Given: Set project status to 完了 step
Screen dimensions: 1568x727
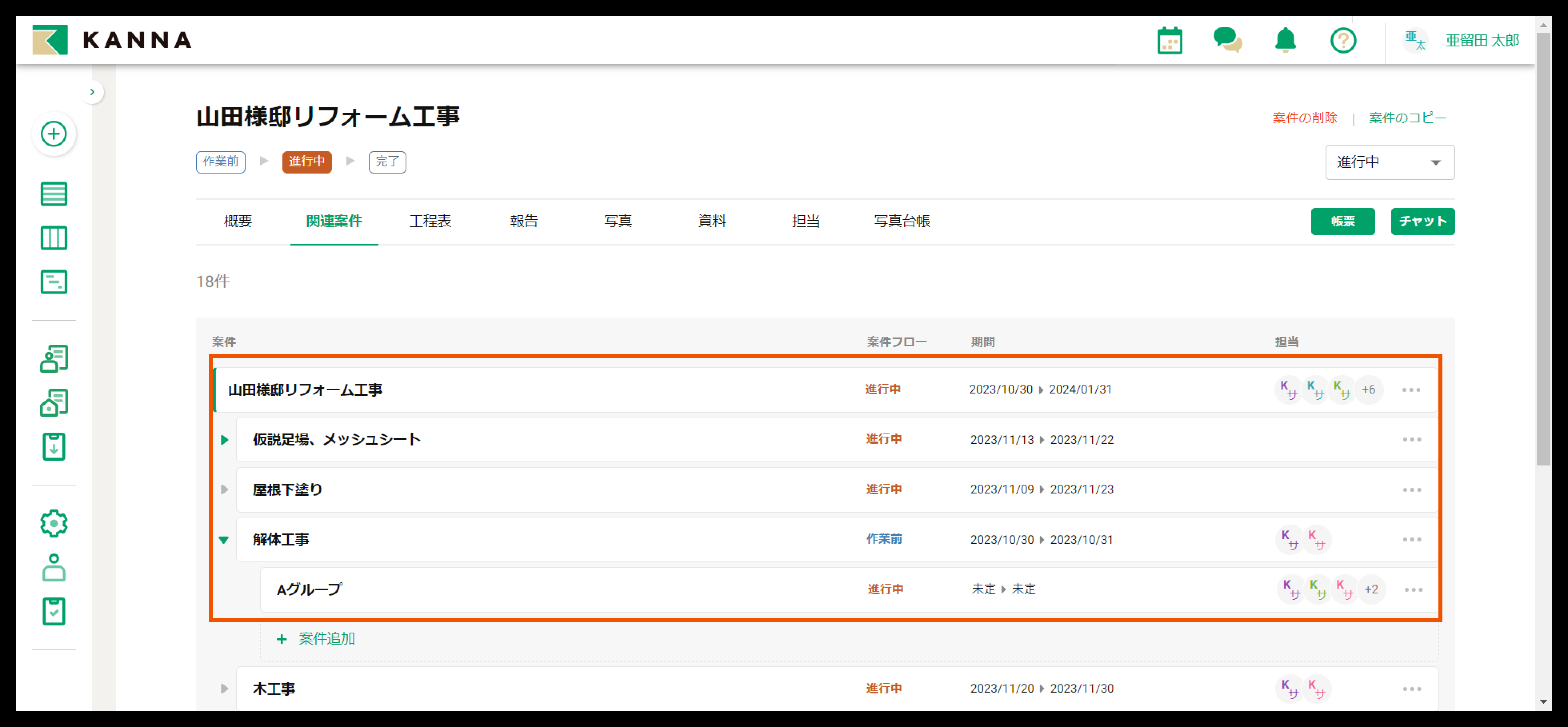Looking at the screenshot, I should pyautogui.click(x=387, y=162).
